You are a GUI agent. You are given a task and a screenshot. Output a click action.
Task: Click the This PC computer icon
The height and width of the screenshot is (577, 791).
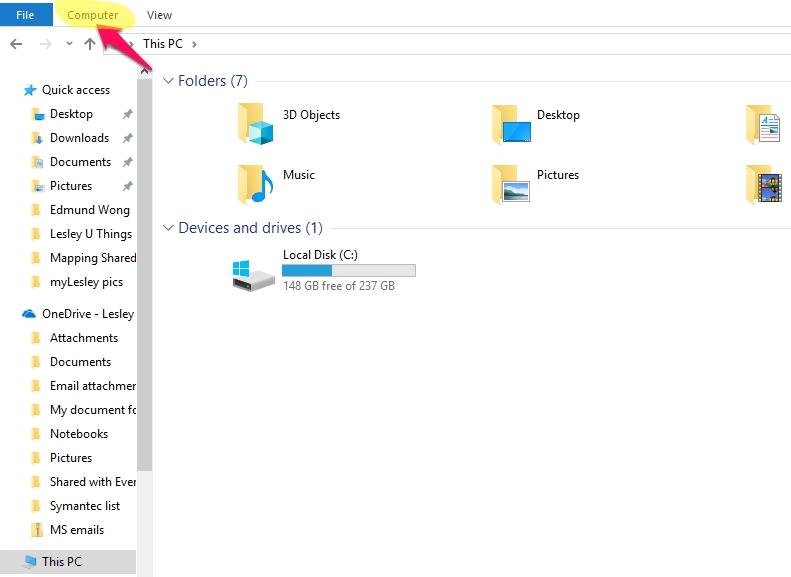30,562
